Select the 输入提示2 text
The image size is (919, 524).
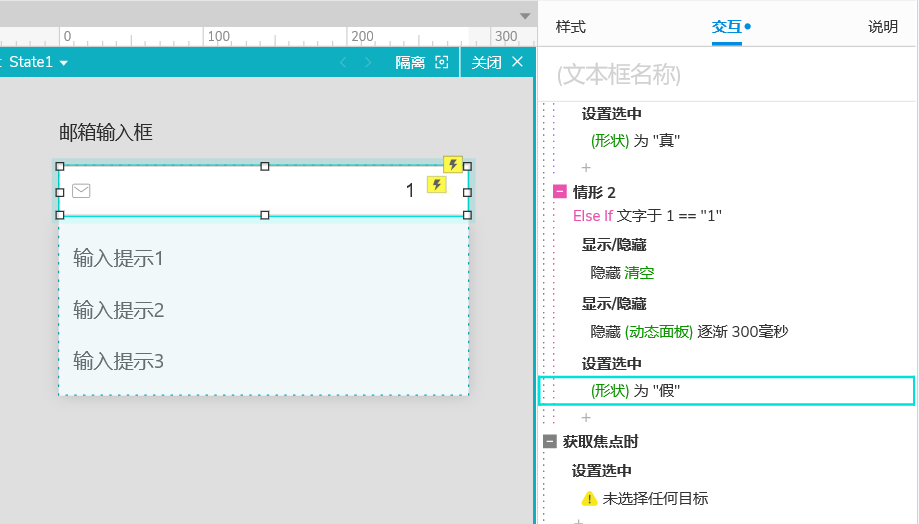(118, 310)
